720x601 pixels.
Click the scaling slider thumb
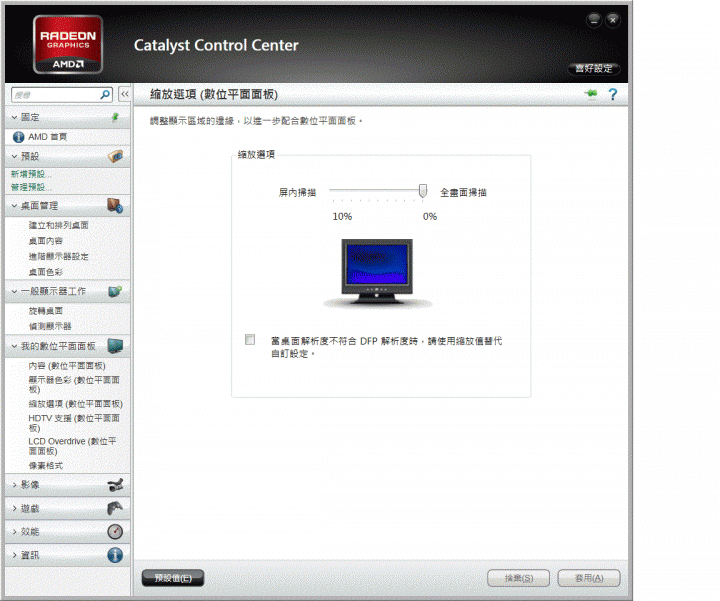423,191
